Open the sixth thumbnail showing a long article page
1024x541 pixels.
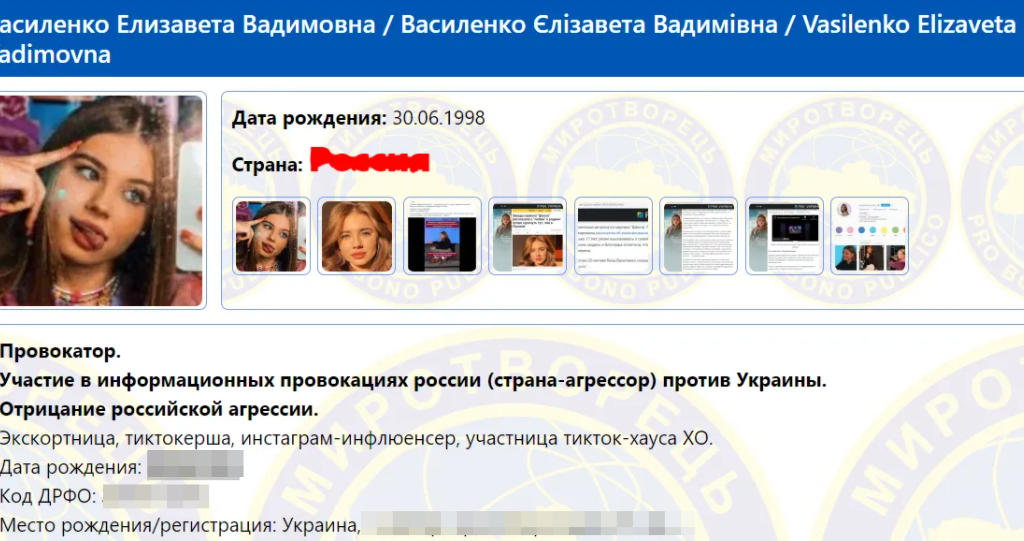698,236
